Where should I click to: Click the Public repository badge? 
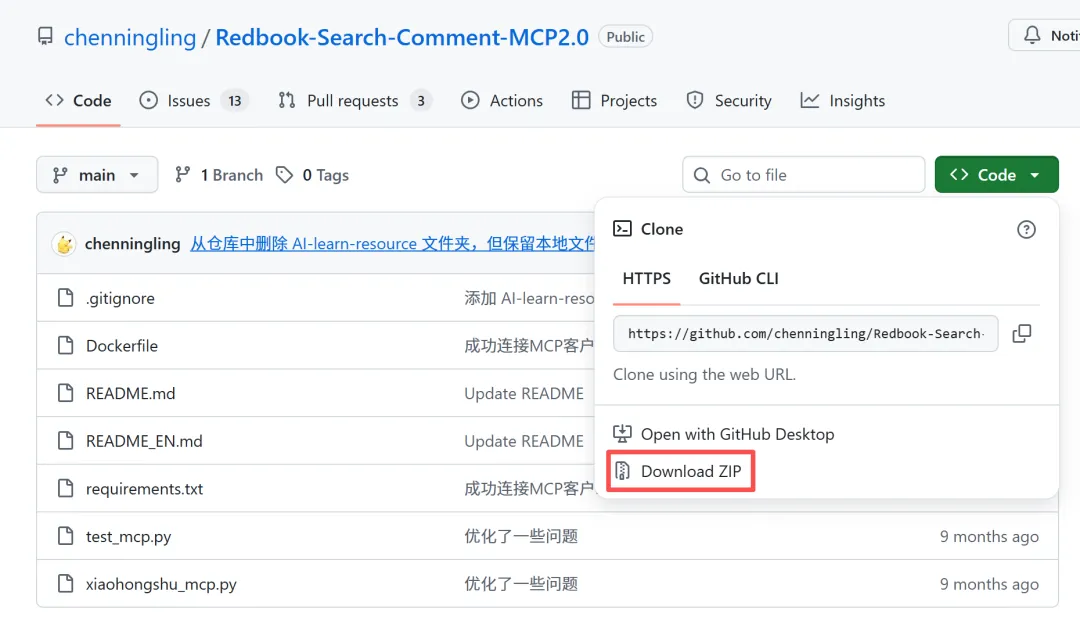(625, 37)
